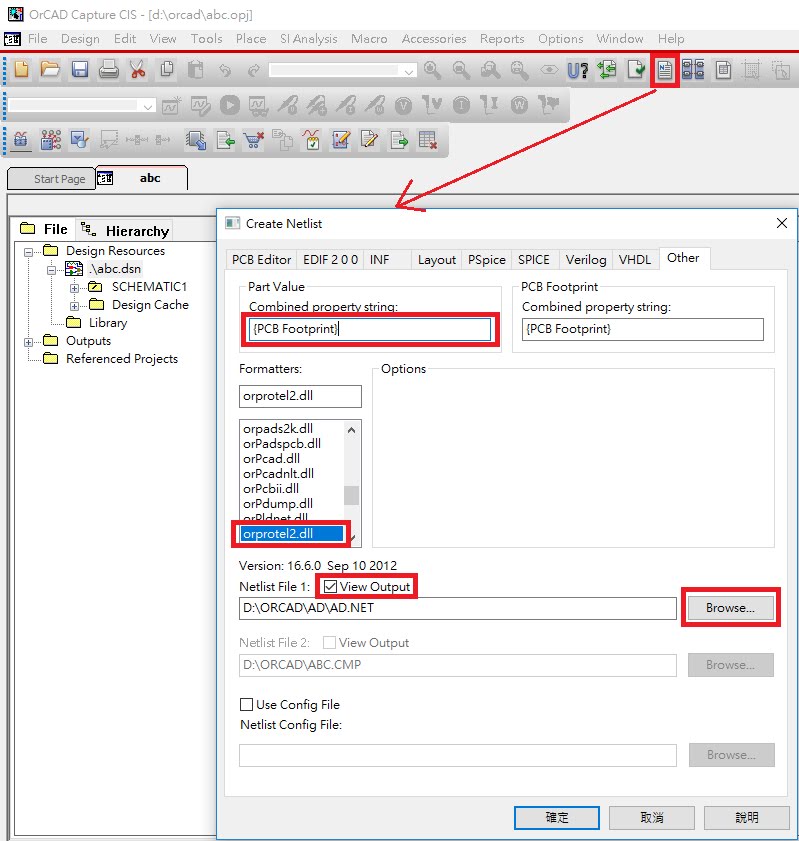Open the top toolbar search combo box dropdown

click(409, 71)
